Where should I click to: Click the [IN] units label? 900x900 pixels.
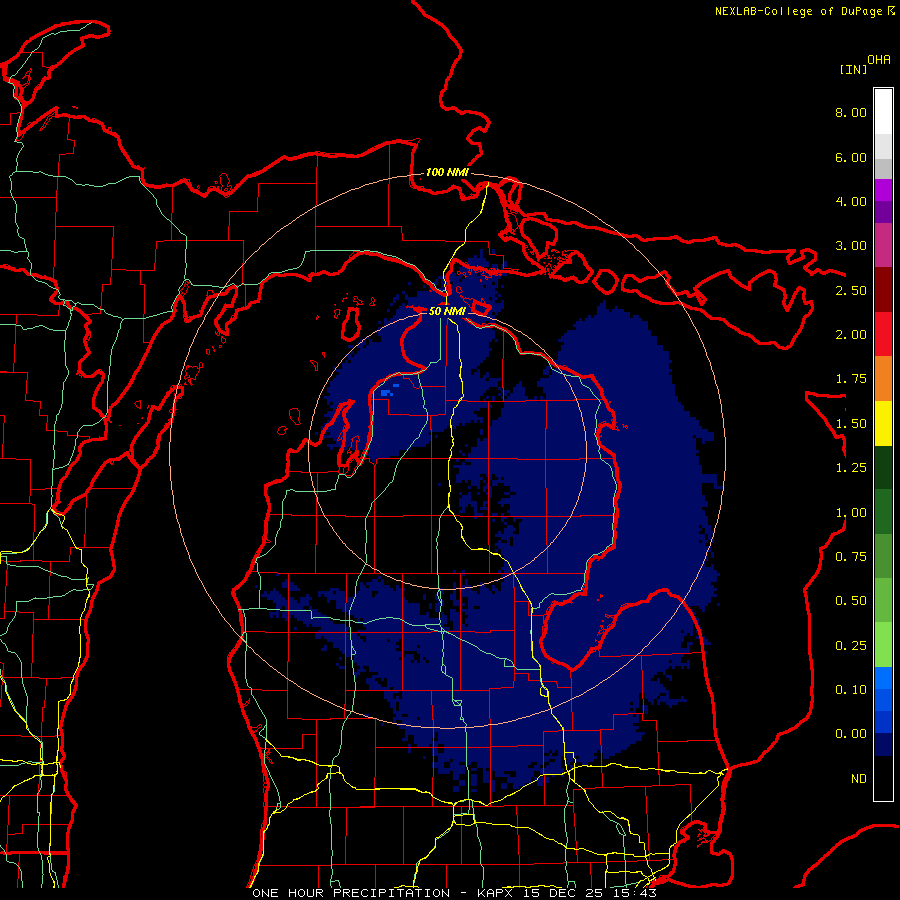click(x=854, y=69)
